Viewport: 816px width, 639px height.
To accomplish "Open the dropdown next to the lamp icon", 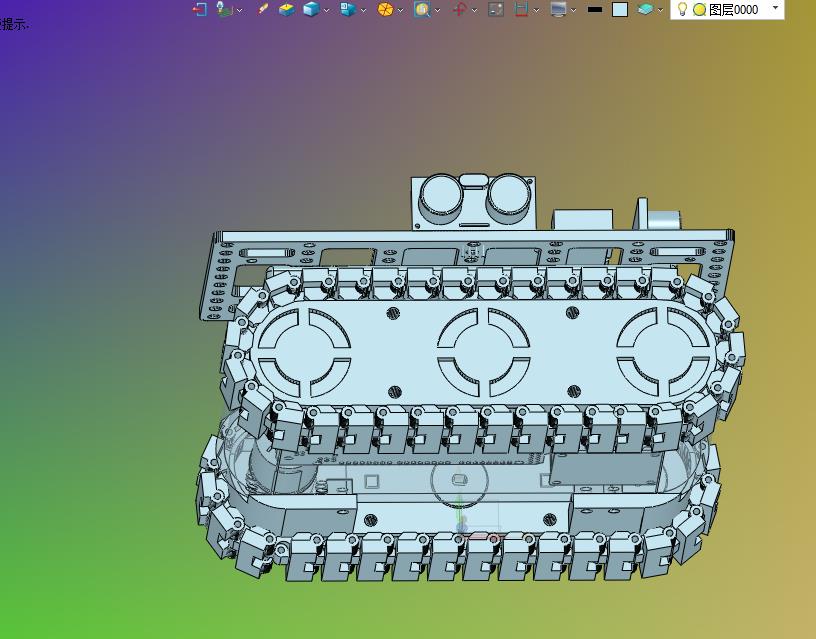I will pyautogui.click(x=239, y=10).
